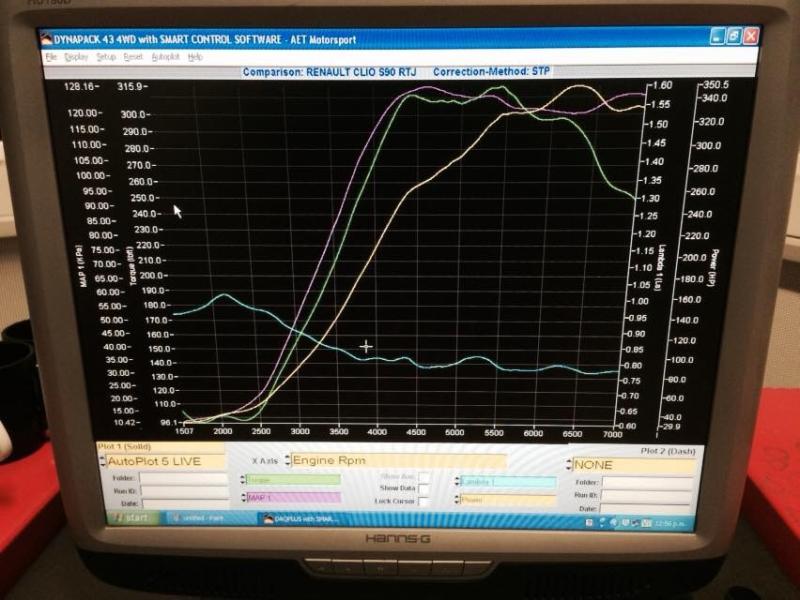Click the Comparison: RENAULT CLIO S90 RTJ heading
The height and width of the screenshot is (600, 800).
click(x=329, y=72)
